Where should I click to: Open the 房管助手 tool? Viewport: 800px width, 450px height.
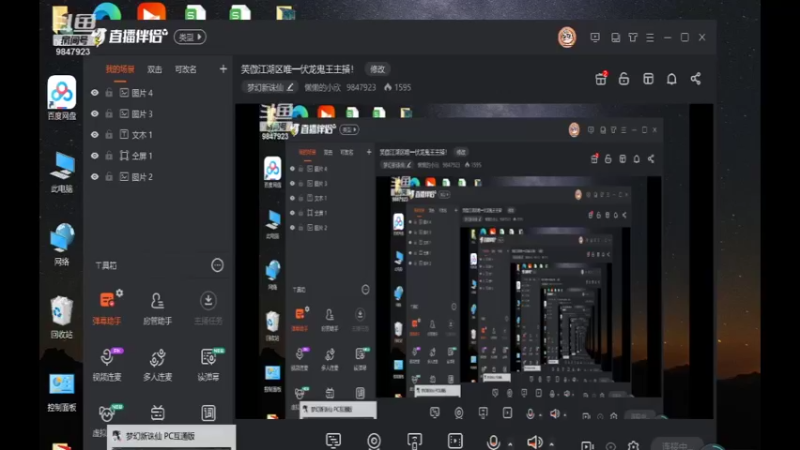[x=157, y=308]
